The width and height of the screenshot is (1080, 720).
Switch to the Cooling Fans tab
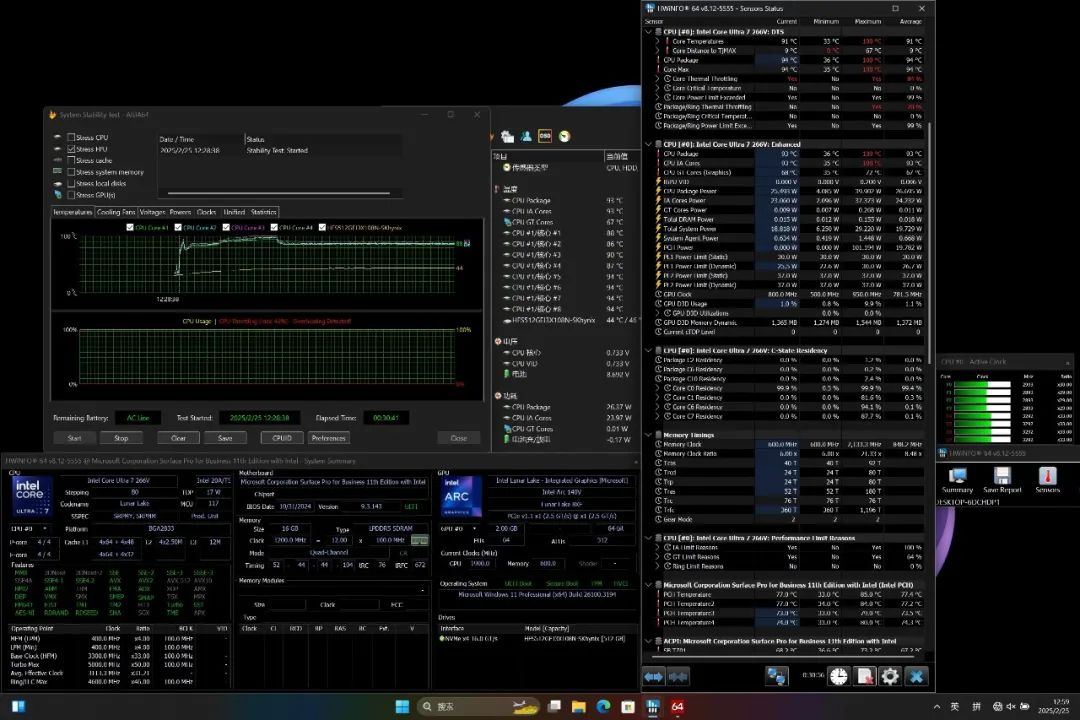pos(116,212)
